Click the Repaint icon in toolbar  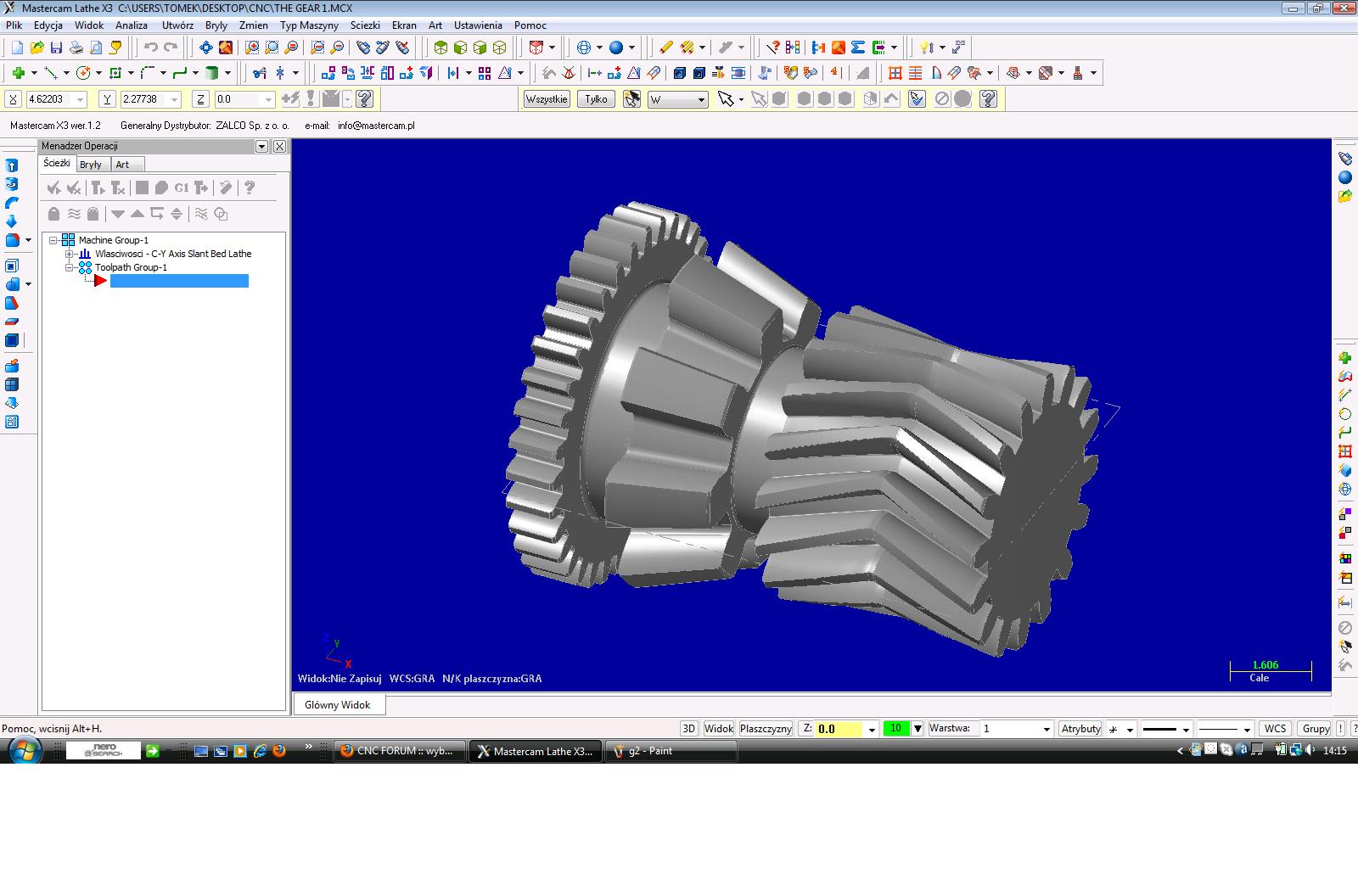[x=226, y=48]
